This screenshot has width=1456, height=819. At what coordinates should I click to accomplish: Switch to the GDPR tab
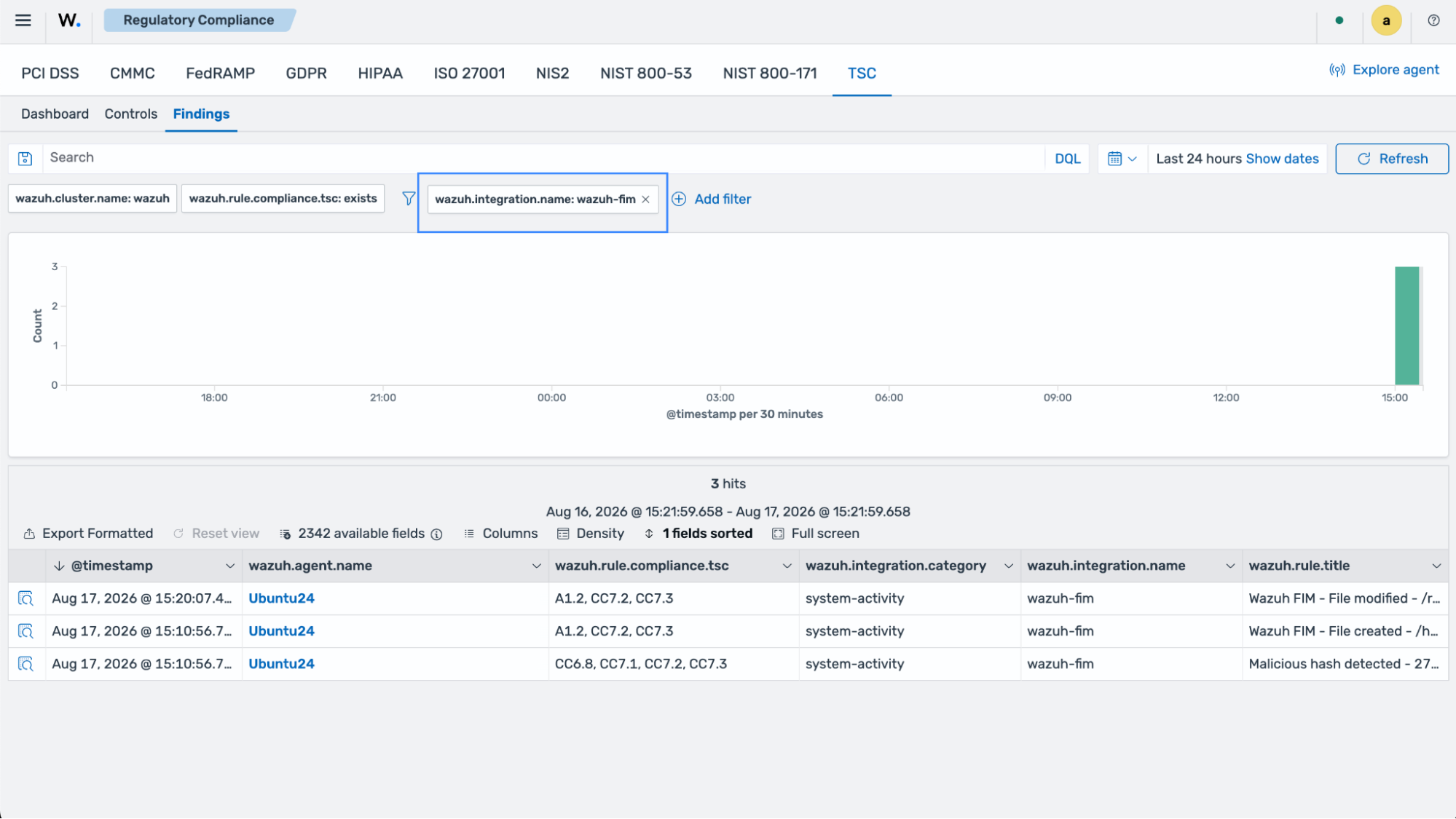click(307, 74)
